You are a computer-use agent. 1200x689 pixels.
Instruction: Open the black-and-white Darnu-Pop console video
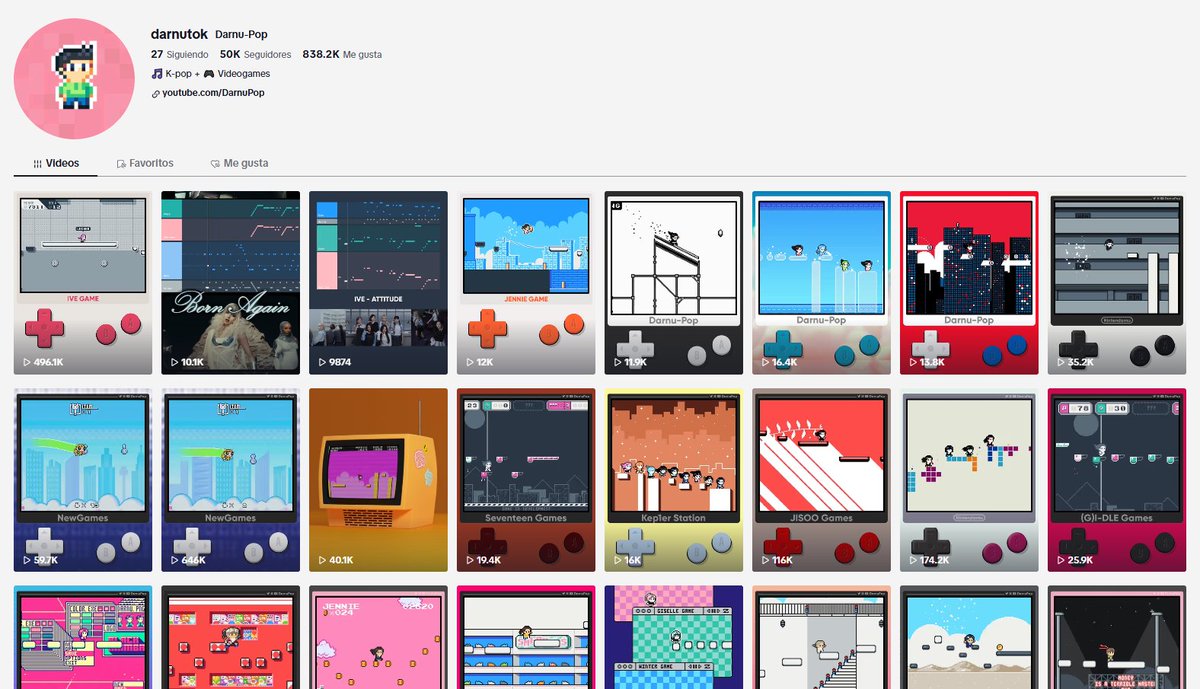674,282
